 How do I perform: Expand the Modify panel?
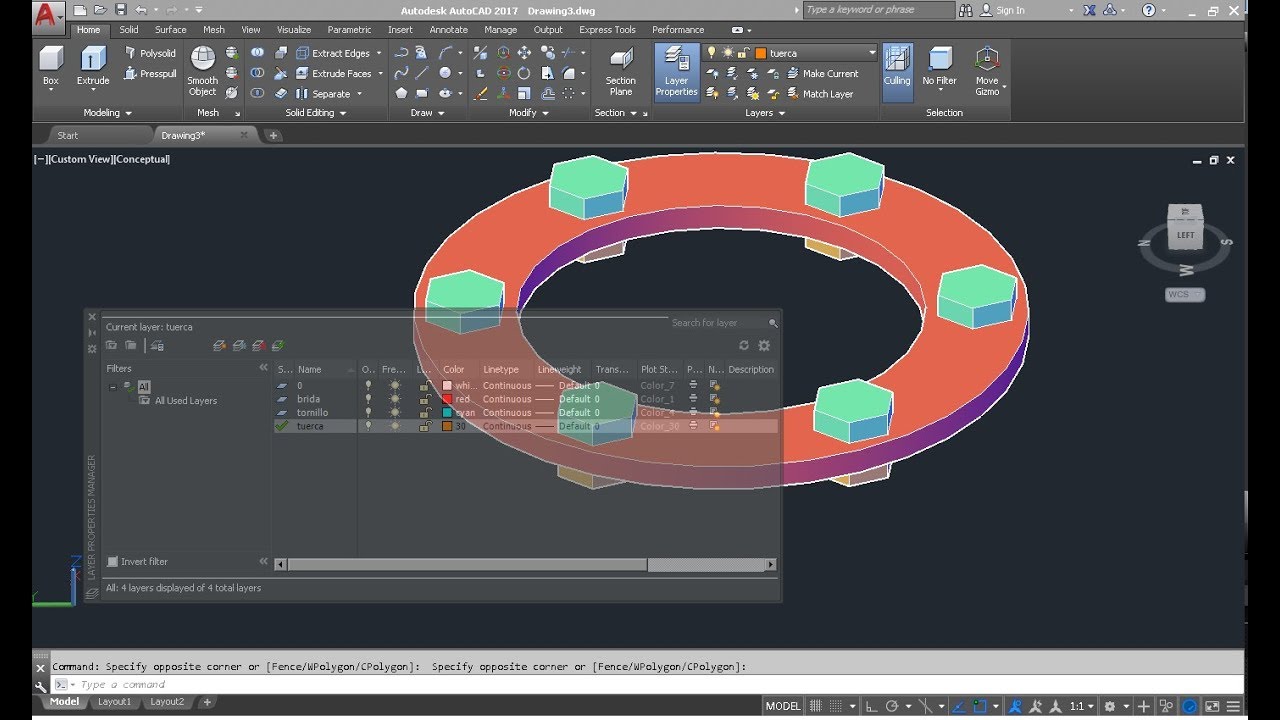click(x=528, y=113)
